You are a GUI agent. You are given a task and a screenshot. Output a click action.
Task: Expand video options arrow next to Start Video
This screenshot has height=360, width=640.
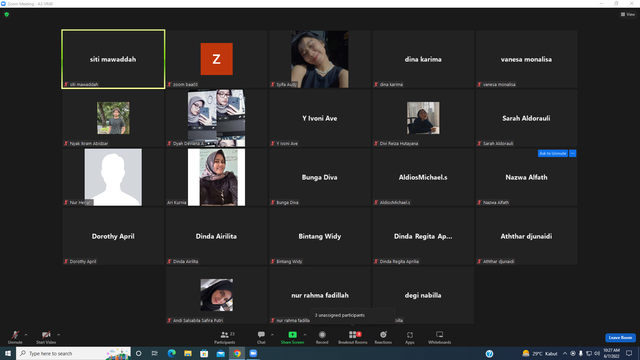coord(59,335)
